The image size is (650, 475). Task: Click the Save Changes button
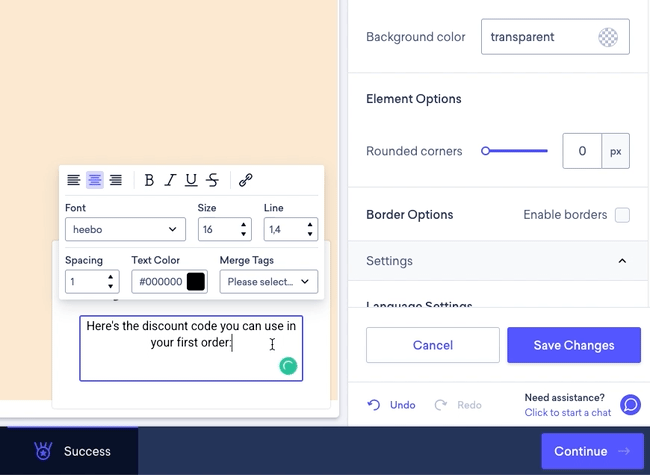tap(574, 345)
